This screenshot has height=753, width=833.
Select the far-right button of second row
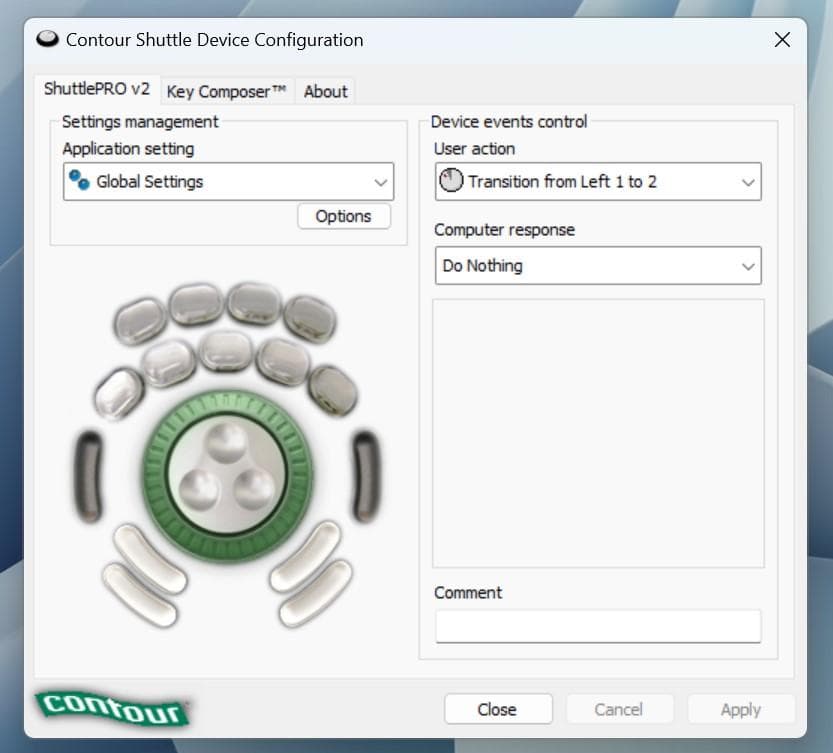(333, 390)
